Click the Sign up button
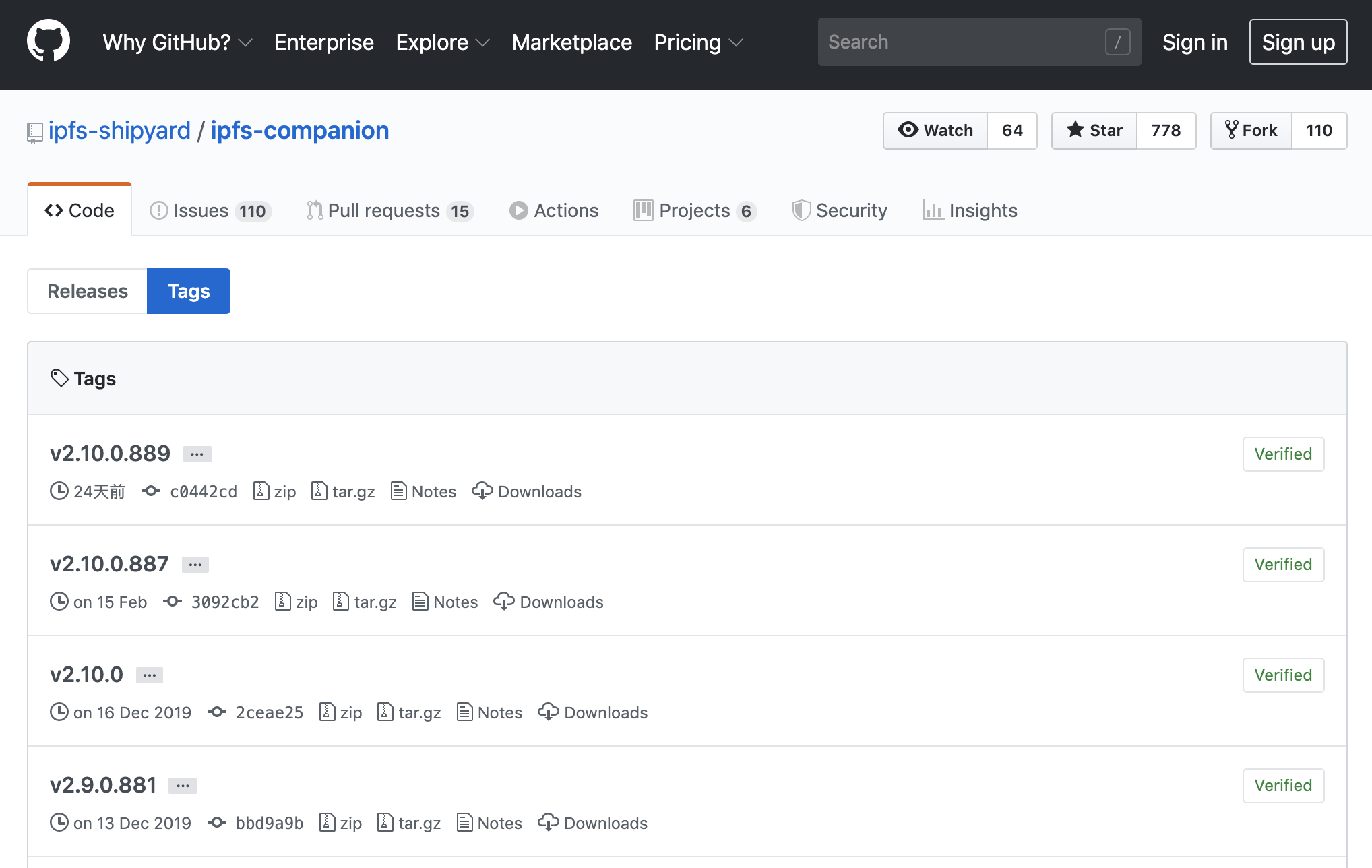This screenshot has height=868, width=1372. [x=1298, y=42]
